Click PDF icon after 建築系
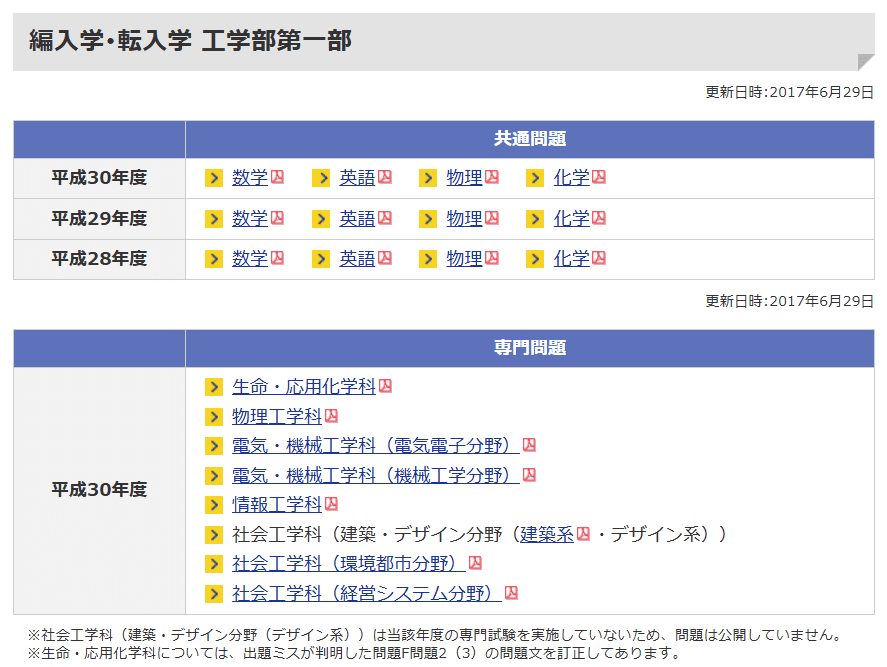The width and height of the screenshot is (887, 667). pyautogui.click(x=583, y=534)
